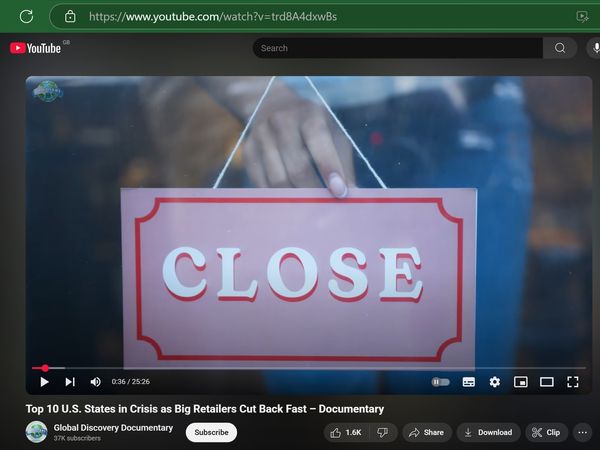Mute the video volume speaker icon
The height and width of the screenshot is (450, 600).
95,382
